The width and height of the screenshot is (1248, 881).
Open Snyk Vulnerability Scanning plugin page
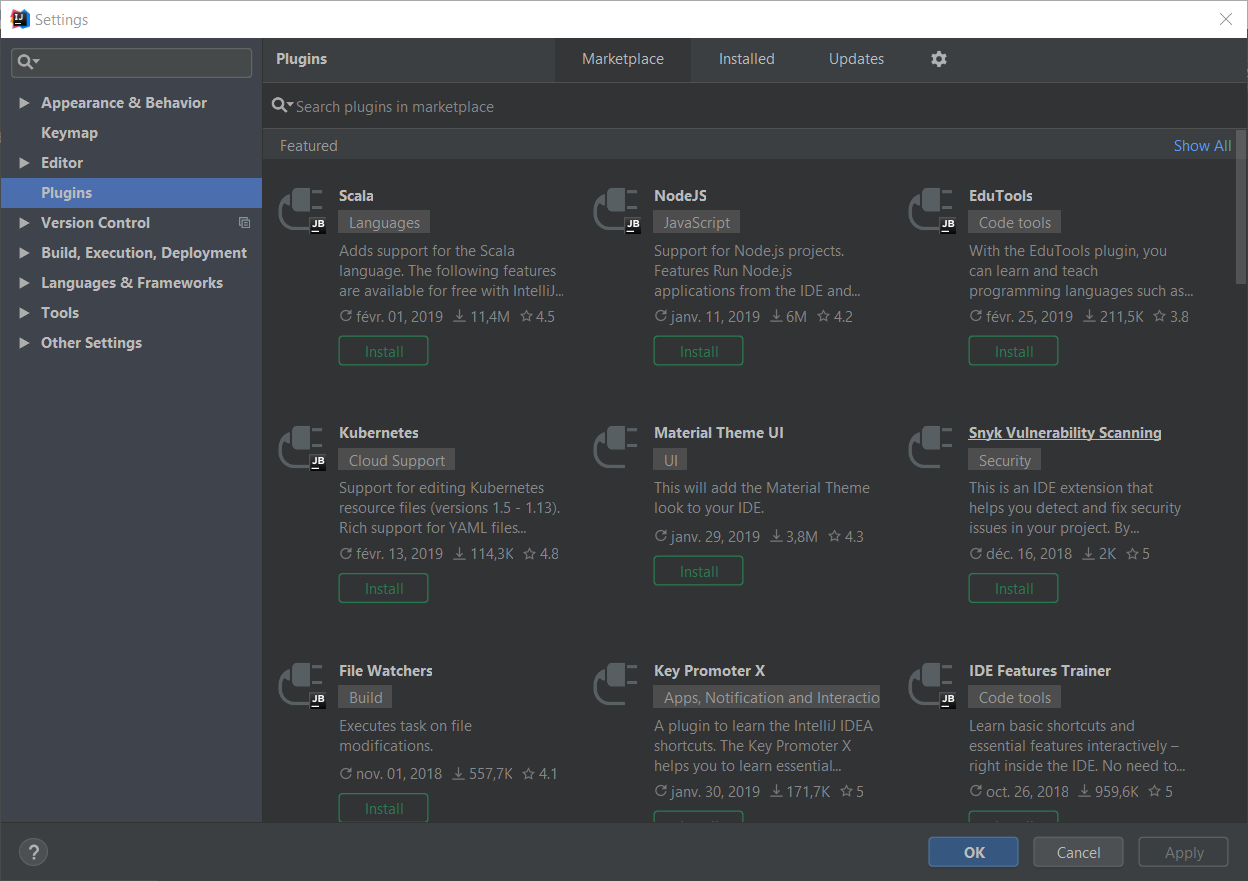[1064, 433]
